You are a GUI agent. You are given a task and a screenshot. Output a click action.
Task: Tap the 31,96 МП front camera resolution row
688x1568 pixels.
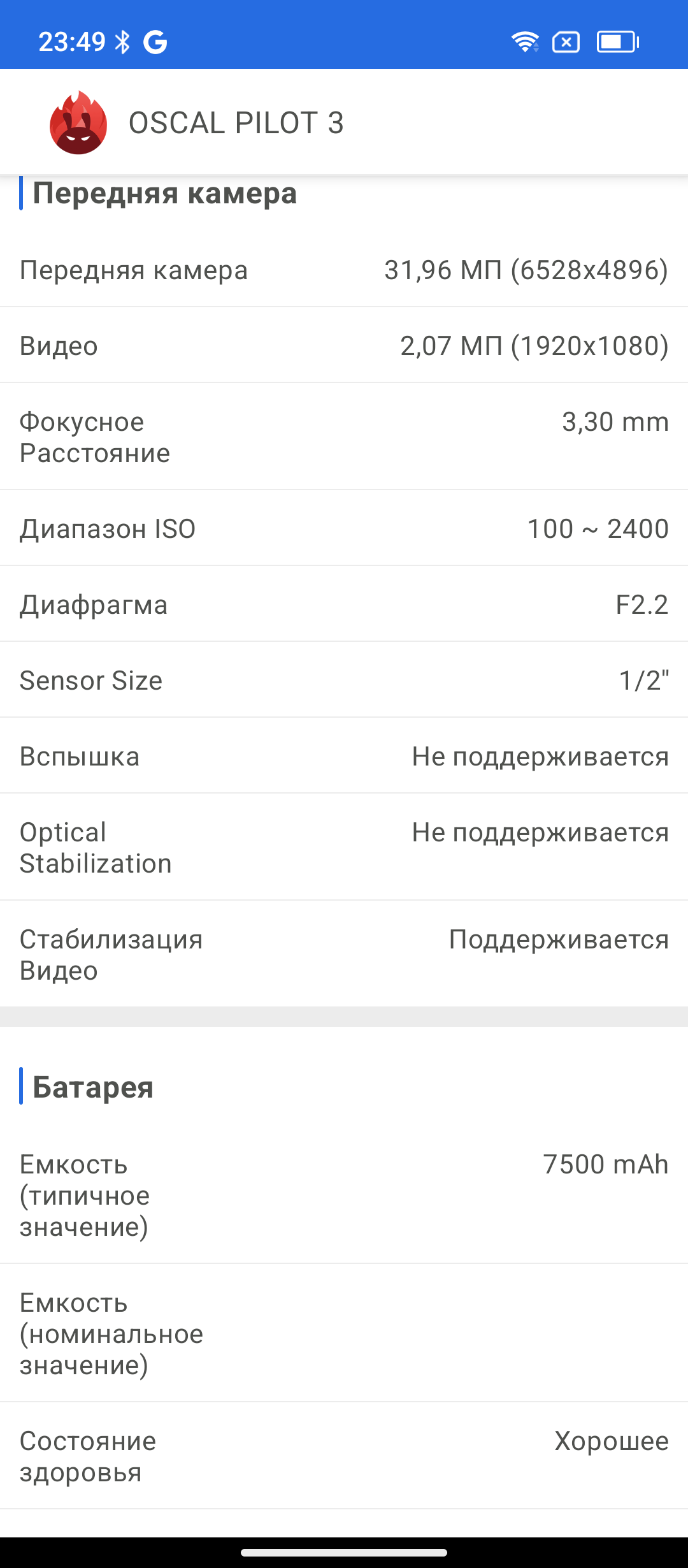pyautogui.click(x=344, y=270)
